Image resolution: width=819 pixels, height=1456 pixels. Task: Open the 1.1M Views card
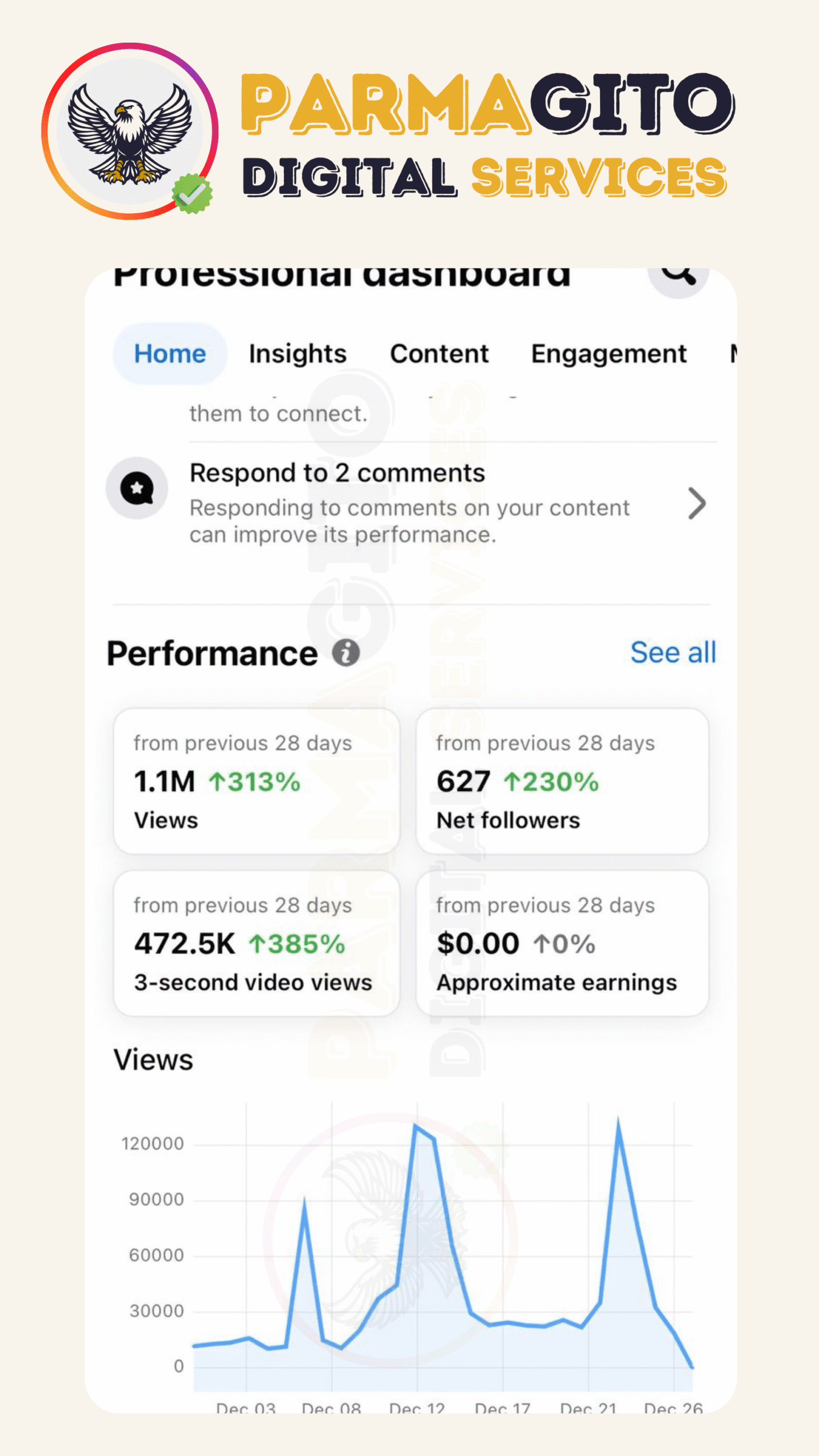(257, 781)
